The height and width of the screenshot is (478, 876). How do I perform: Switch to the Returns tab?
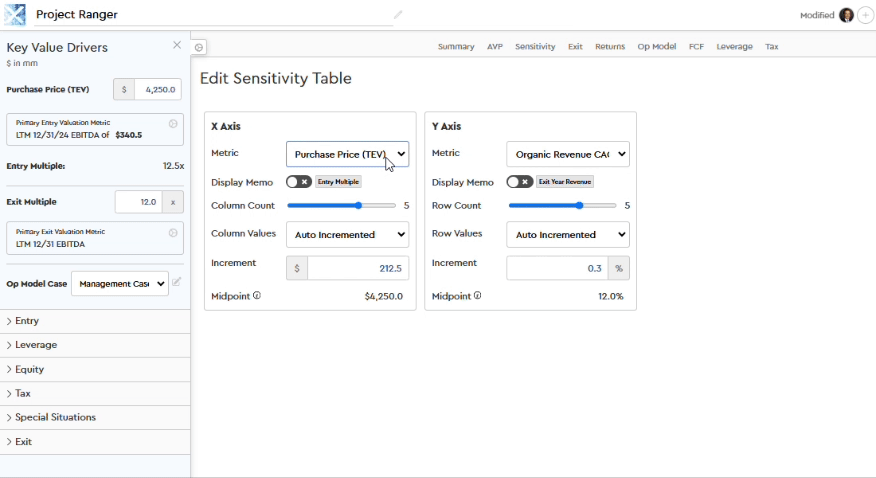(609, 47)
